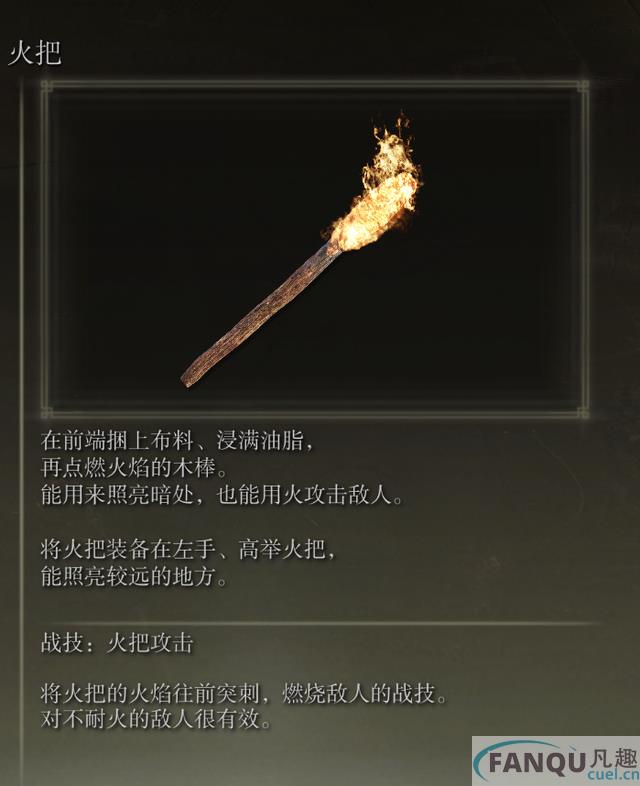
Task: Click the top-left frame corner ornament
Action: pos(47,87)
